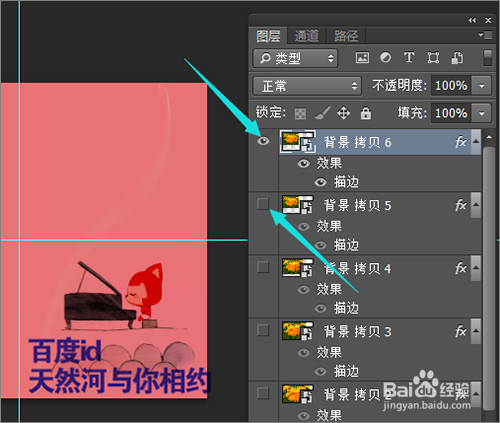The image size is (500, 423).
Task: Select layer name 背景 拷贝 3
Action: 358,332
